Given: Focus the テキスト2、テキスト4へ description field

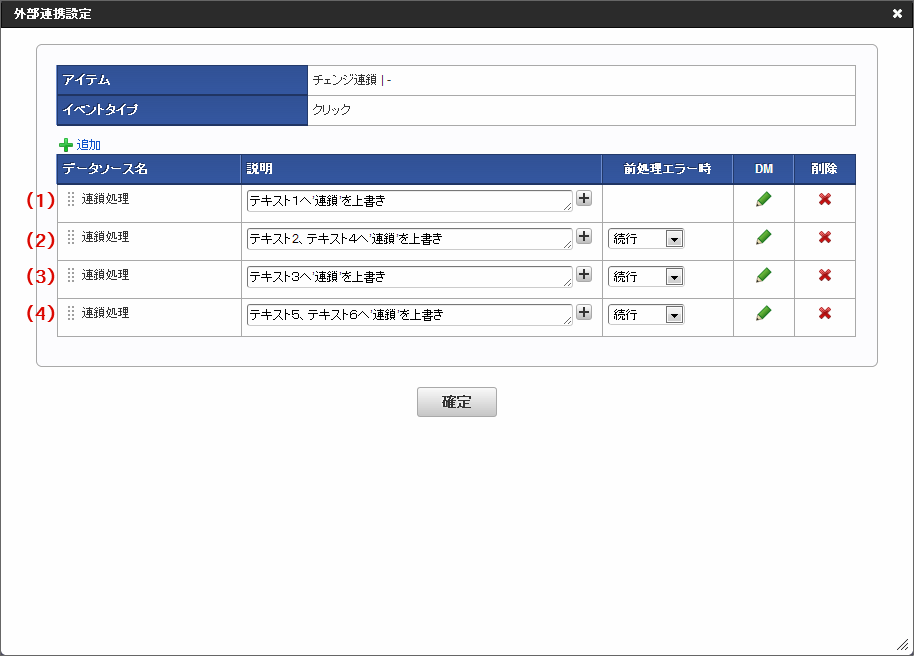Looking at the screenshot, I should point(409,238).
